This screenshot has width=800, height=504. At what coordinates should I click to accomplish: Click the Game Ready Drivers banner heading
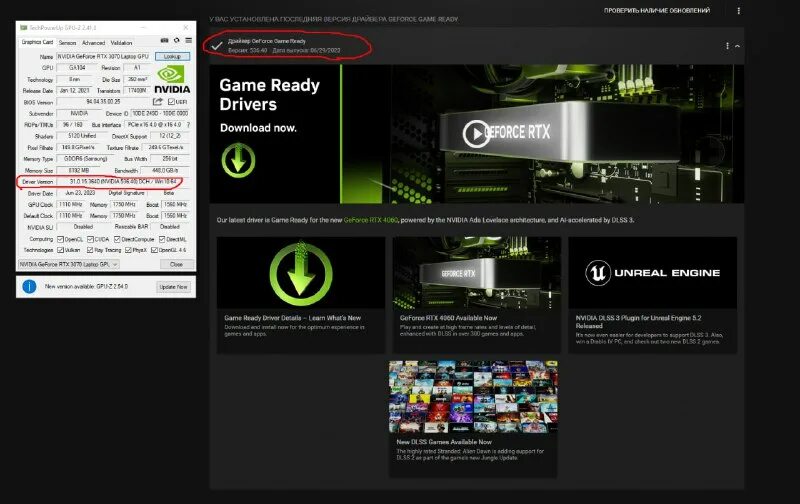[269, 94]
